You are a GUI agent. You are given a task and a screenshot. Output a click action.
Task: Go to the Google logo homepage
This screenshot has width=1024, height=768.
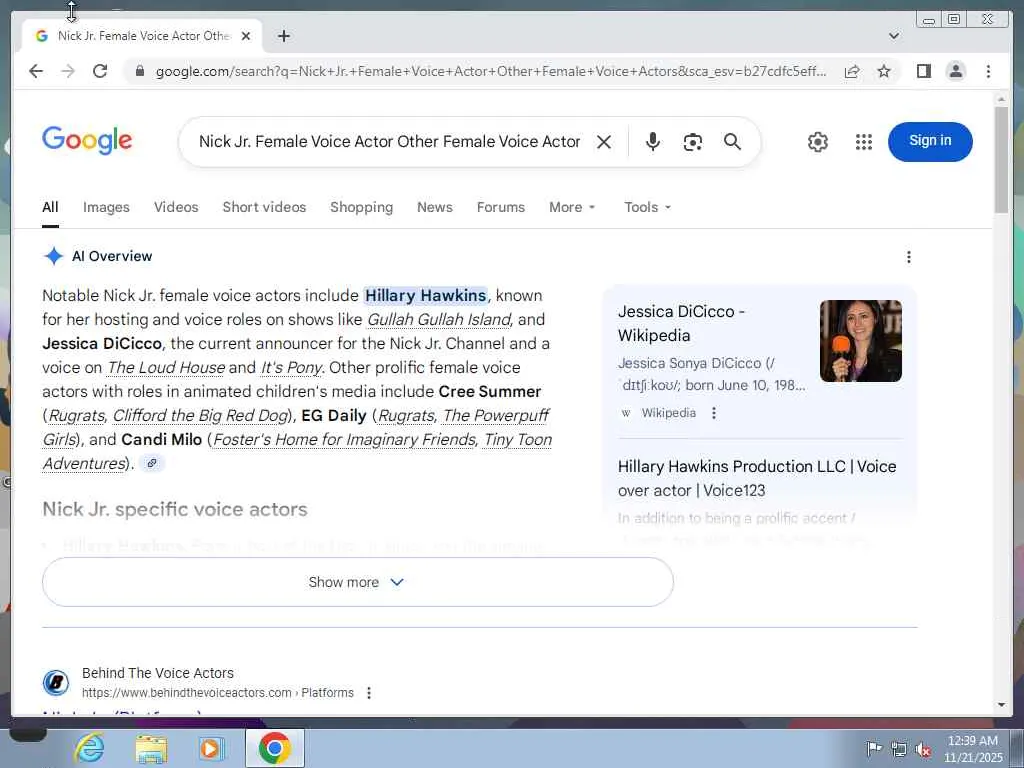(87, 140)
